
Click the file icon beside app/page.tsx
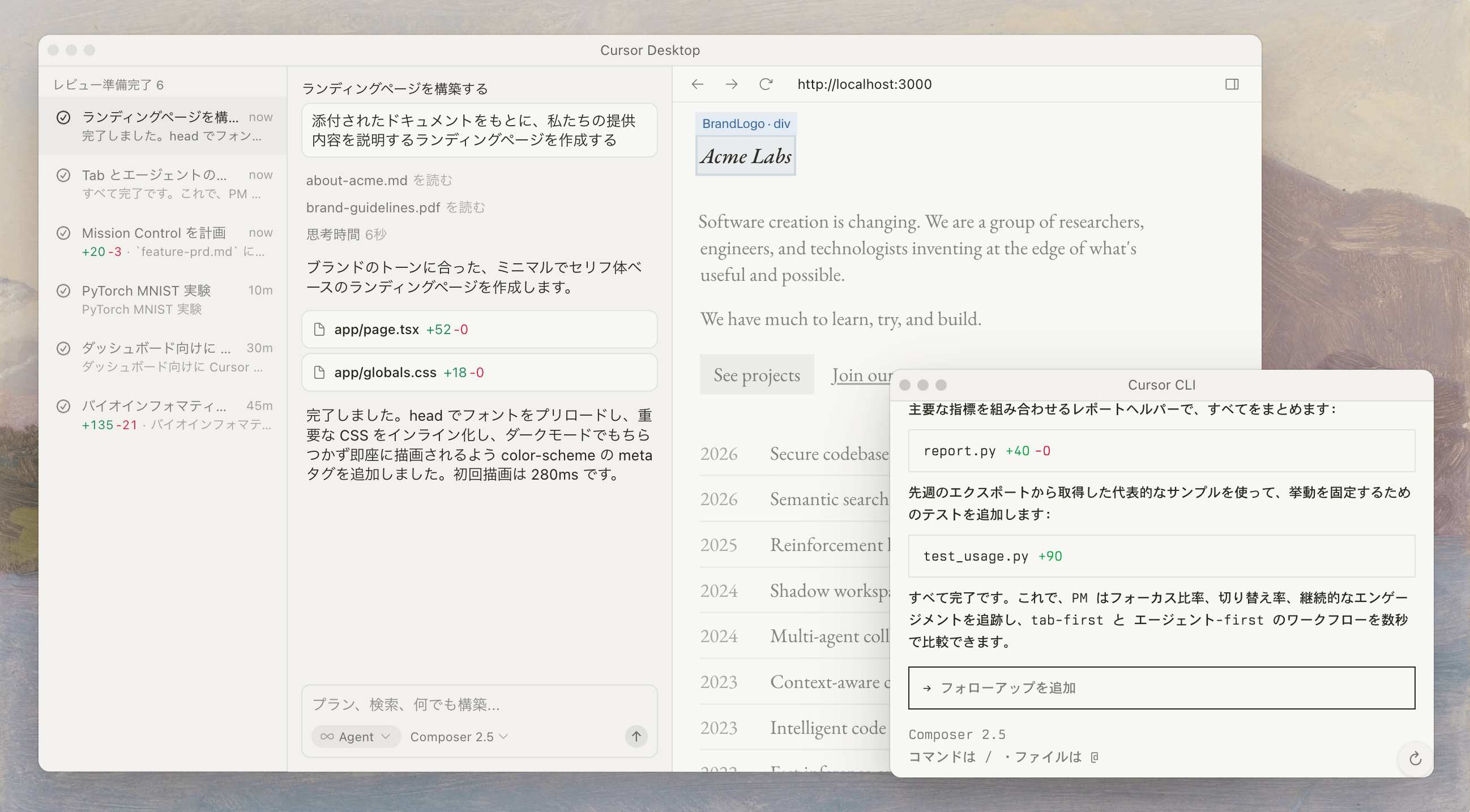click(x=319, y=329)
